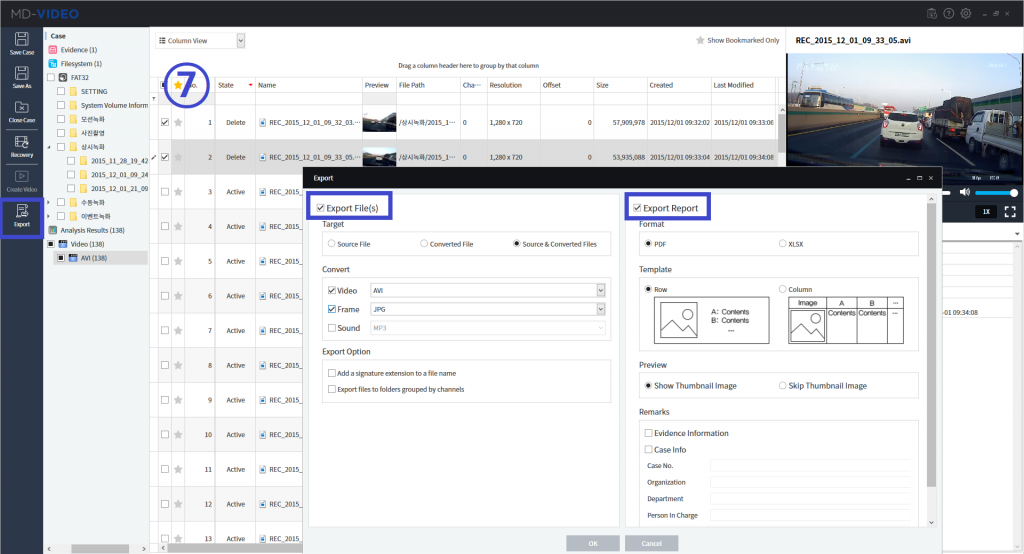The width and height of the screenshot is (1024, 554).
Task: Uncheck row 2 file checkbox
Action: coord(165,157)
